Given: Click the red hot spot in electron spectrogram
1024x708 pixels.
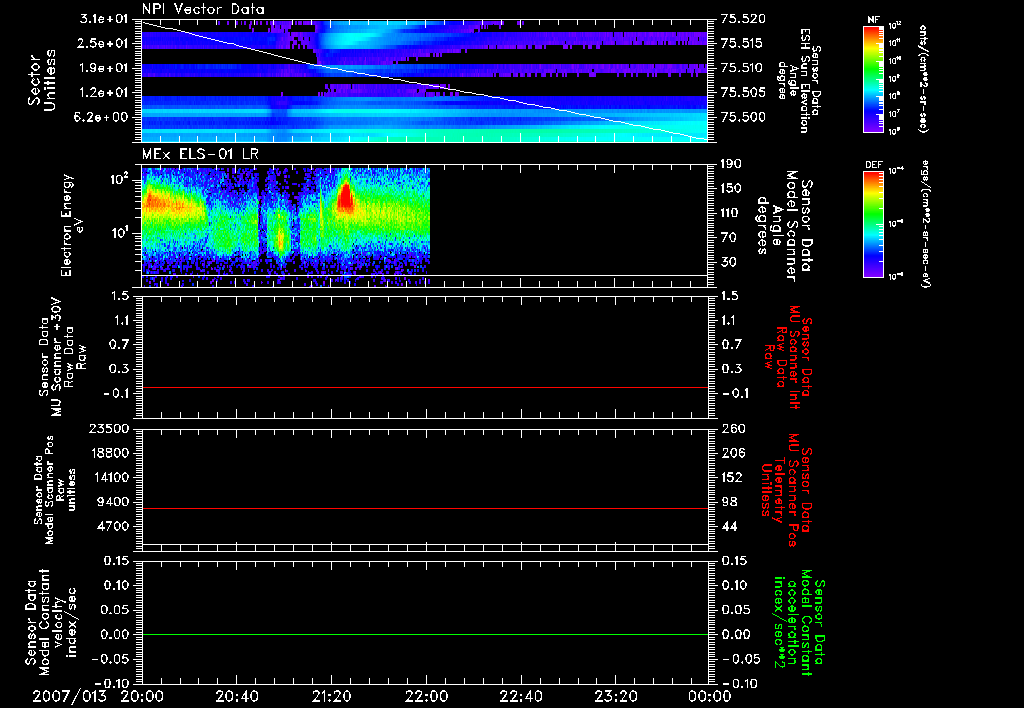Looking at the screenshot, I should 346,197.
